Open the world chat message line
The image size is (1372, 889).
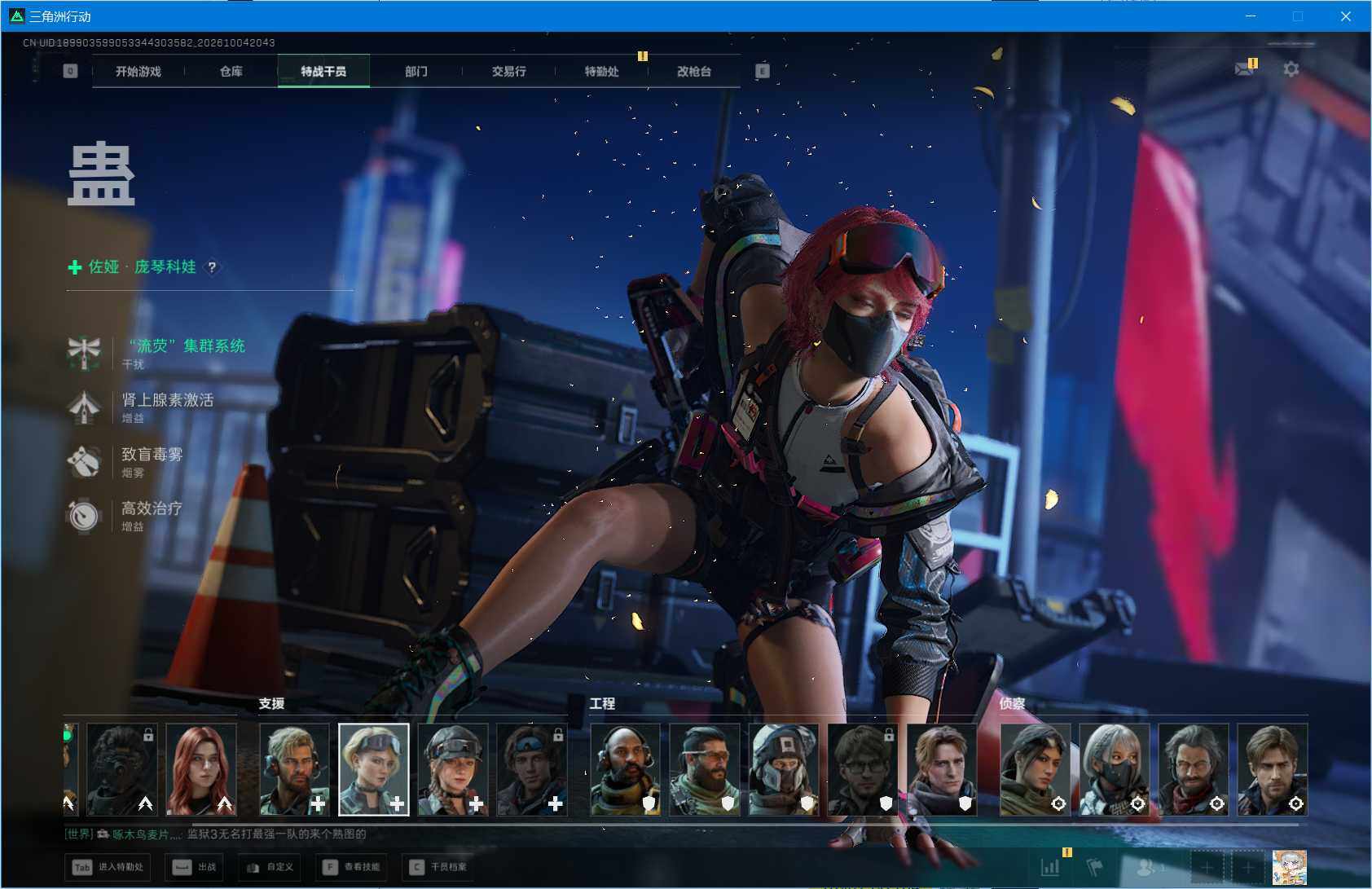point(216,834)
